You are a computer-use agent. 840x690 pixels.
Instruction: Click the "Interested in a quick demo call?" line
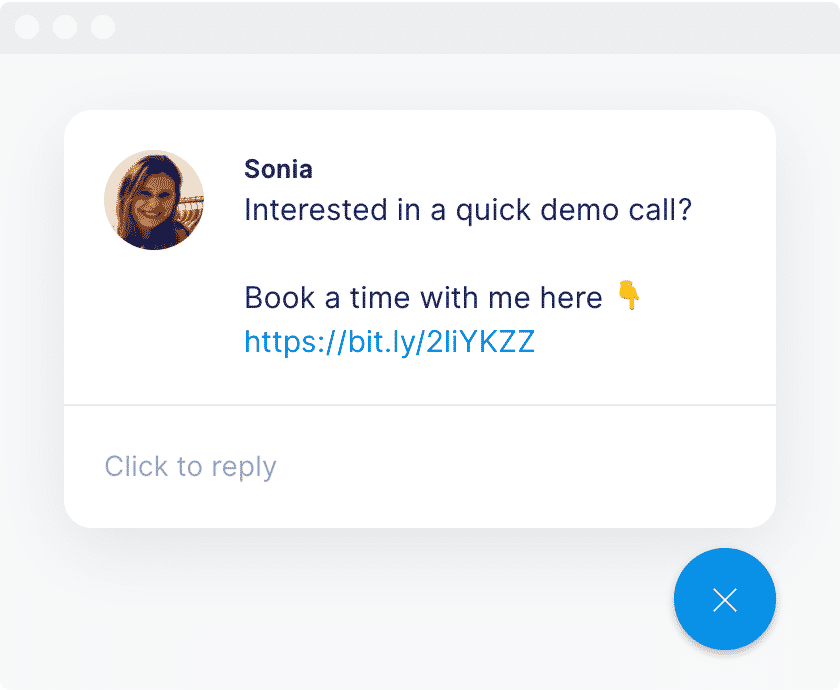point(468,211)
